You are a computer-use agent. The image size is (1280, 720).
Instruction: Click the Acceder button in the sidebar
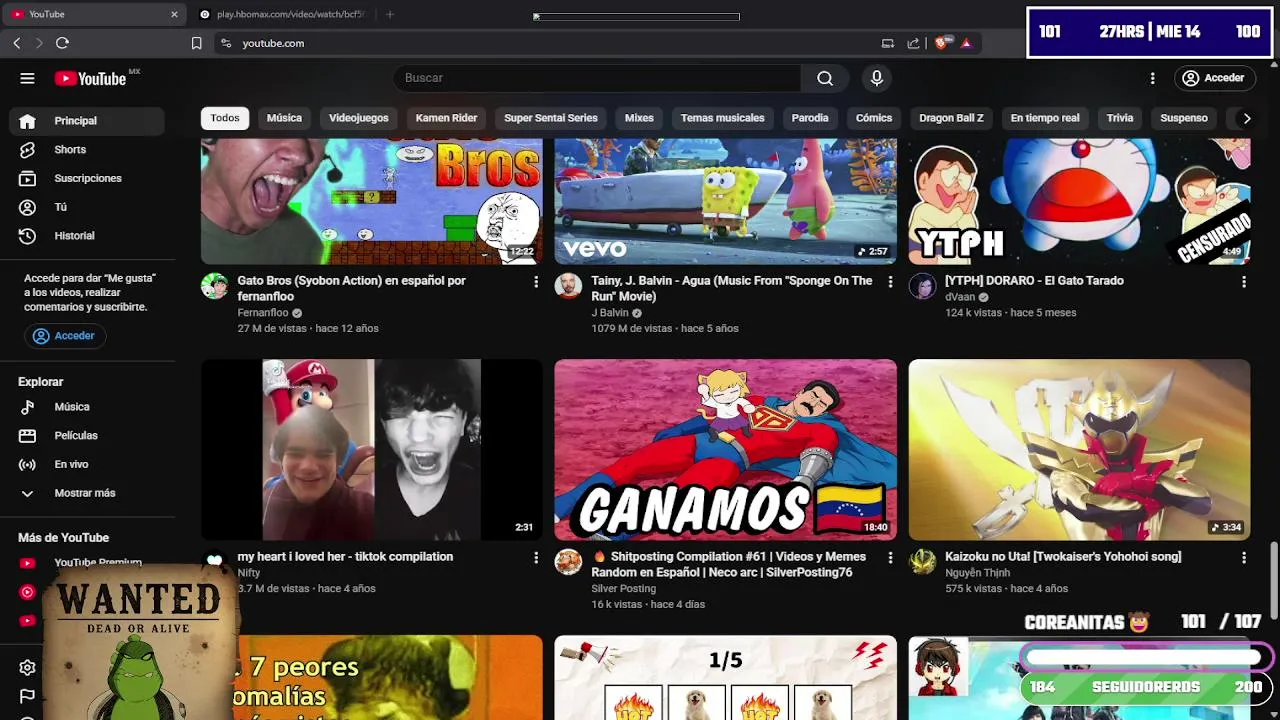64,336
